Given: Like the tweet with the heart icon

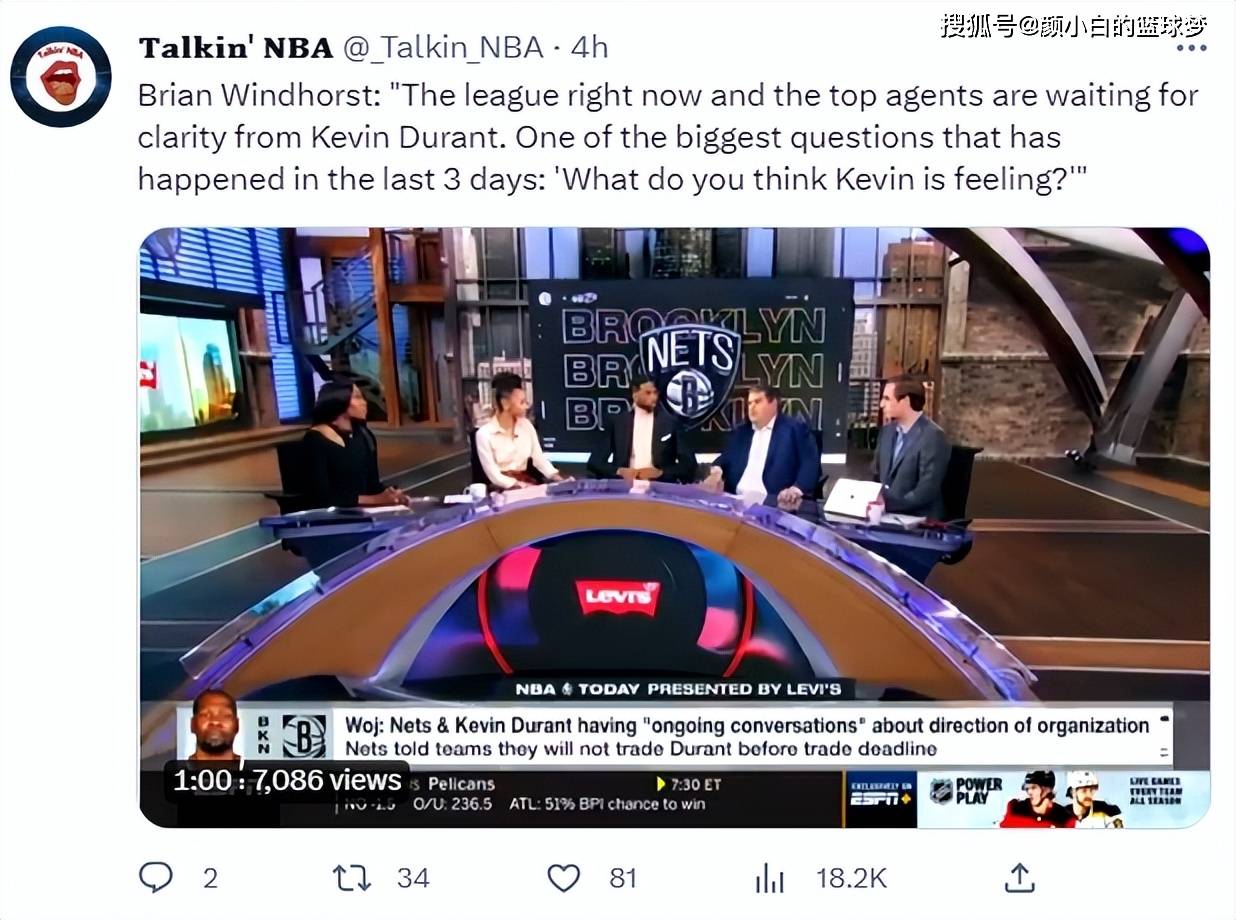Looking at the screenshot, I should 564,878.
